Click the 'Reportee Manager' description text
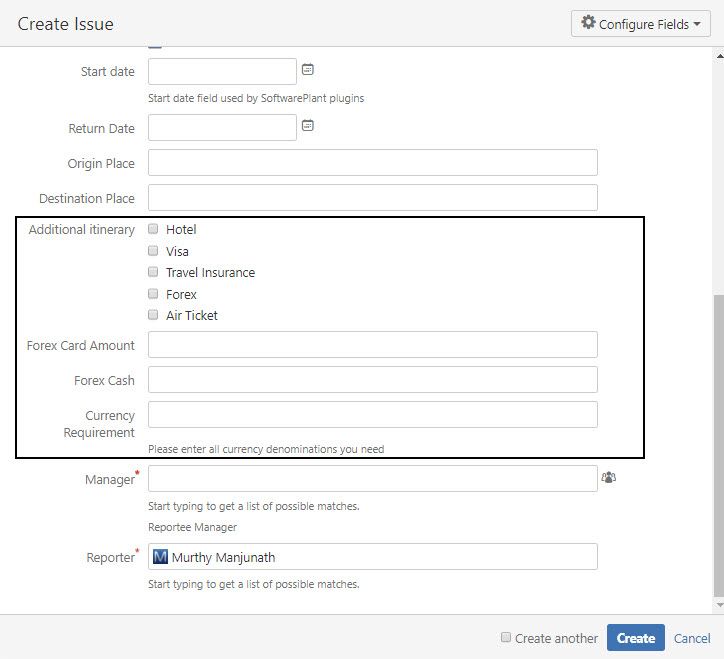This screenshot has height=659, width=724. (193, 527)
